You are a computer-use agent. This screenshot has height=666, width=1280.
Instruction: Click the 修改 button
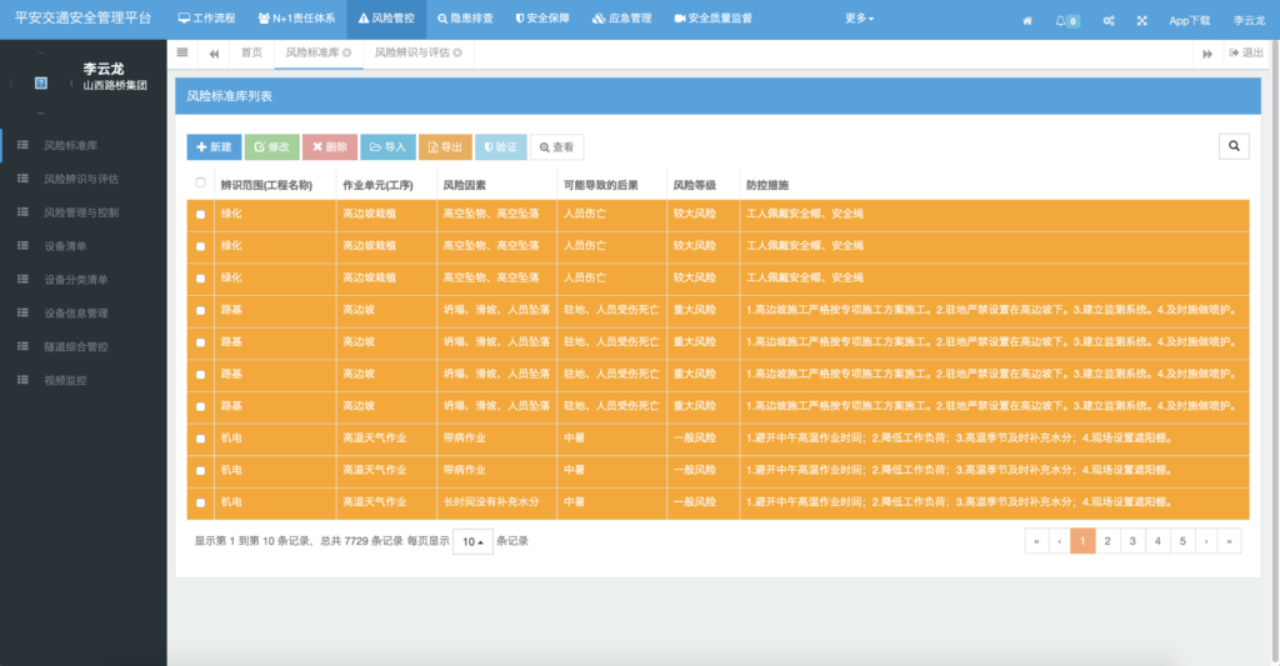tap(272, 147)
